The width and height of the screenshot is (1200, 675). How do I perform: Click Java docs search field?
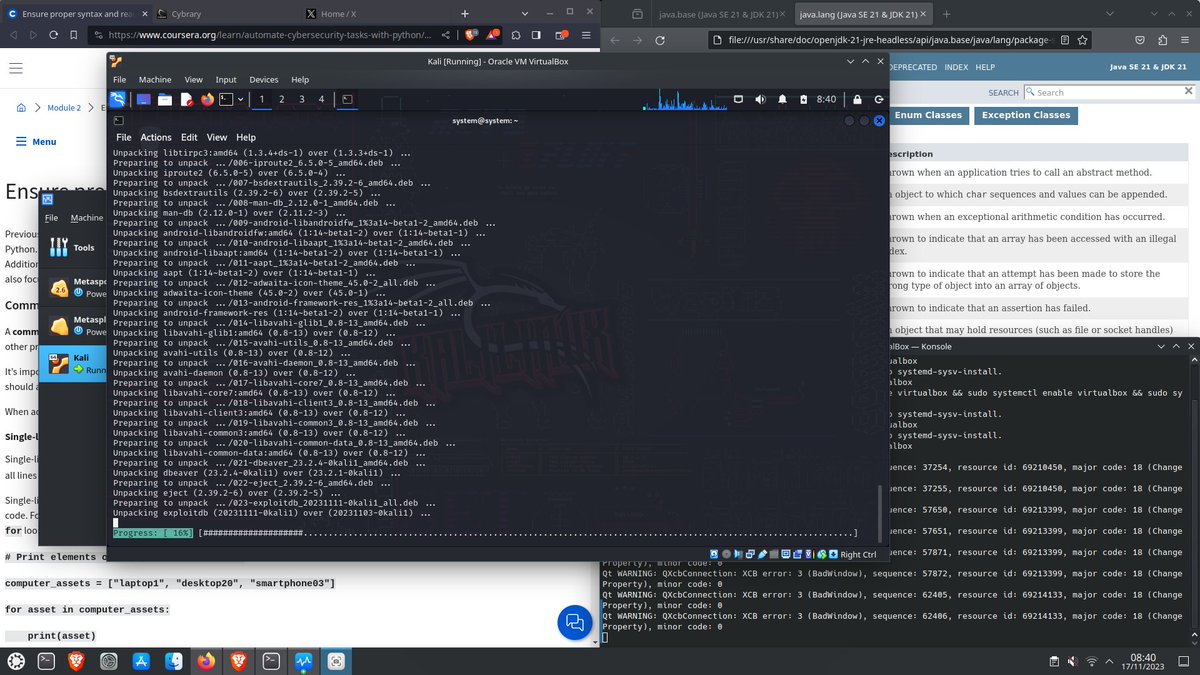(1108, 92)
